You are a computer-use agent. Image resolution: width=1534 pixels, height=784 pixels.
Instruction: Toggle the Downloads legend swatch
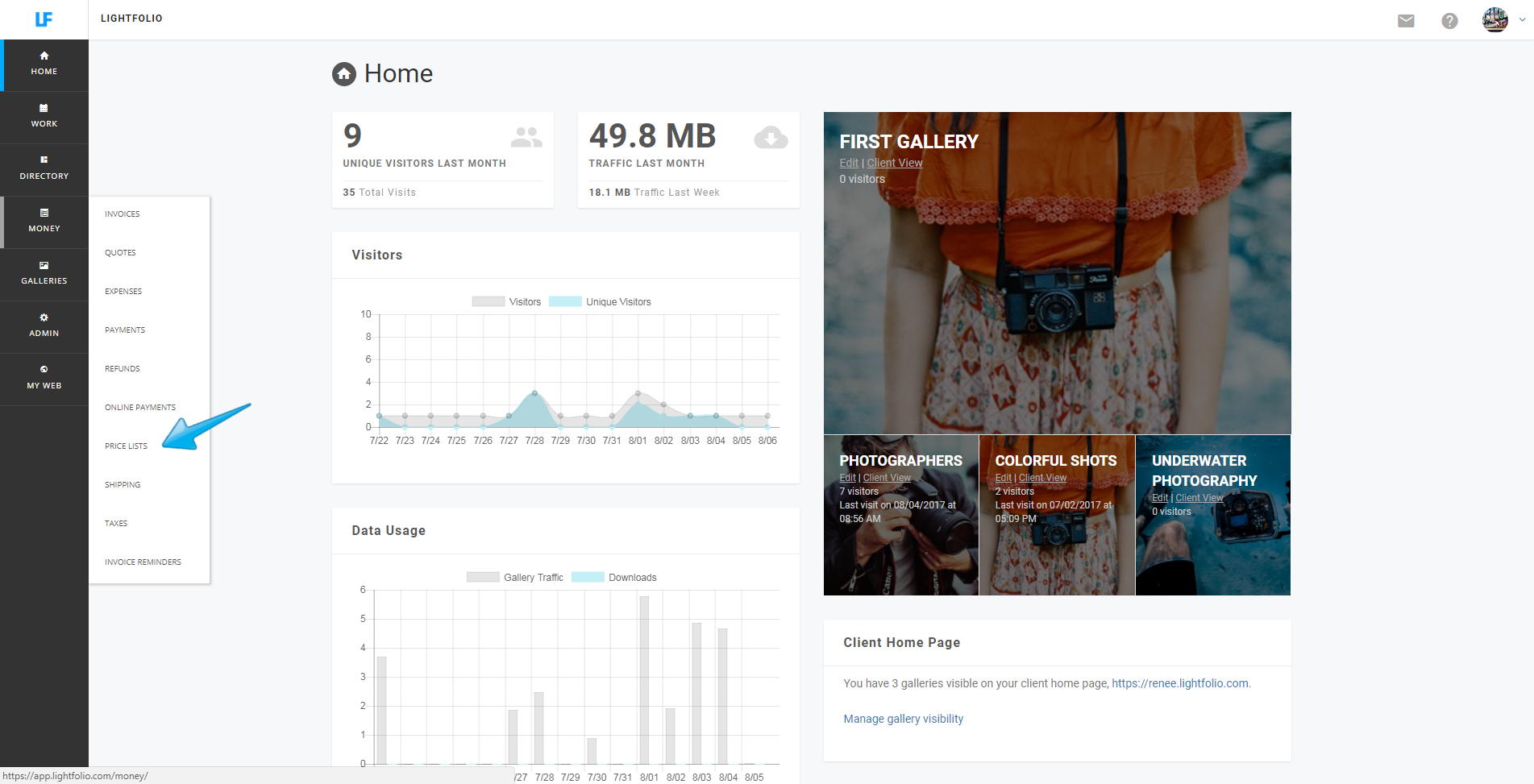(588, 577)
